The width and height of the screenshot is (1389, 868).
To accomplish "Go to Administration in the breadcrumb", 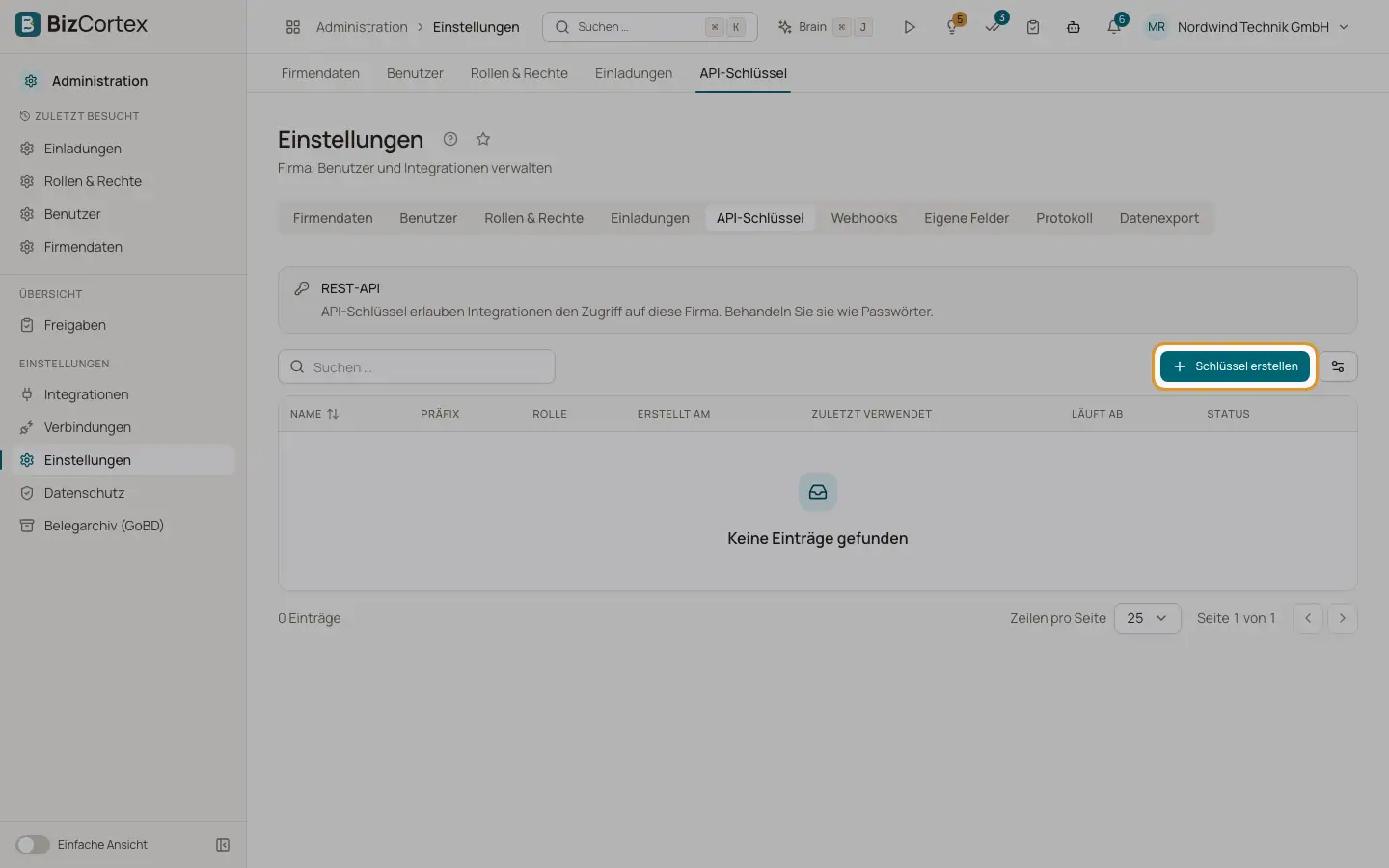I will 362,27.
